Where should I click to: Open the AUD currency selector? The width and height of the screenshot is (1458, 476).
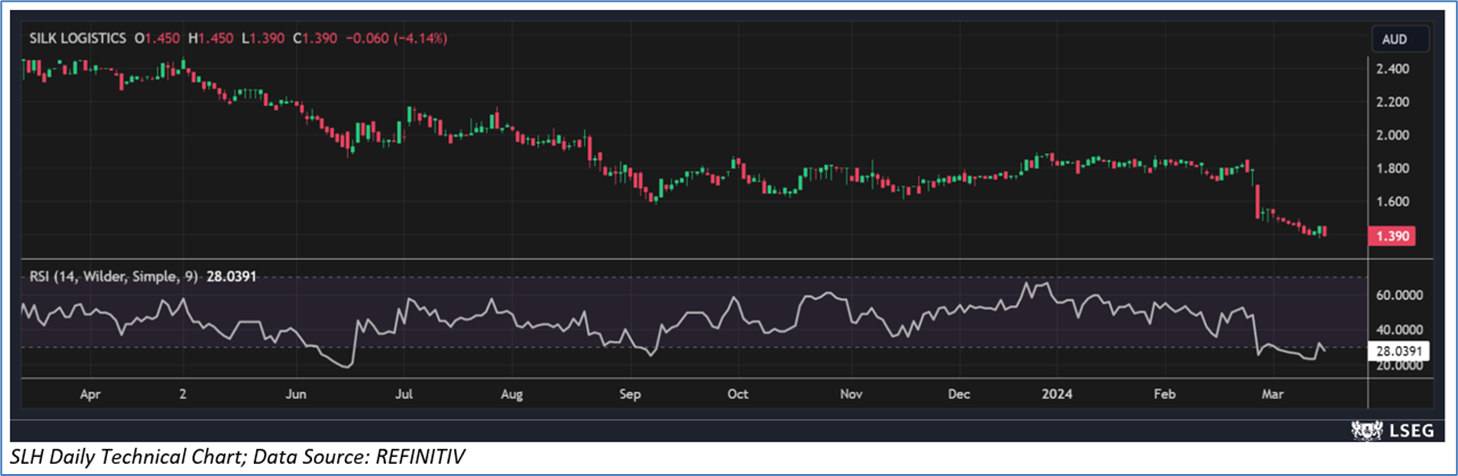1396,41
